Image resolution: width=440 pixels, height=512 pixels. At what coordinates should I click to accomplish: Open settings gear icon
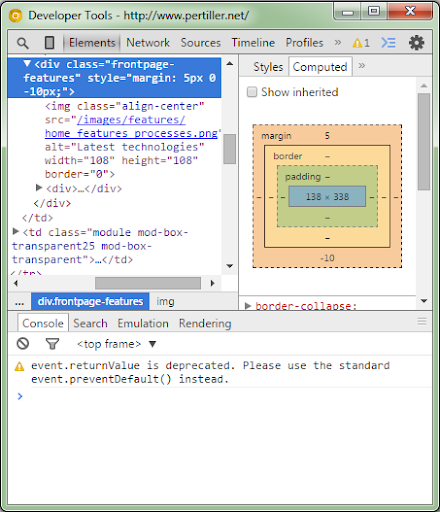[416, 43]
